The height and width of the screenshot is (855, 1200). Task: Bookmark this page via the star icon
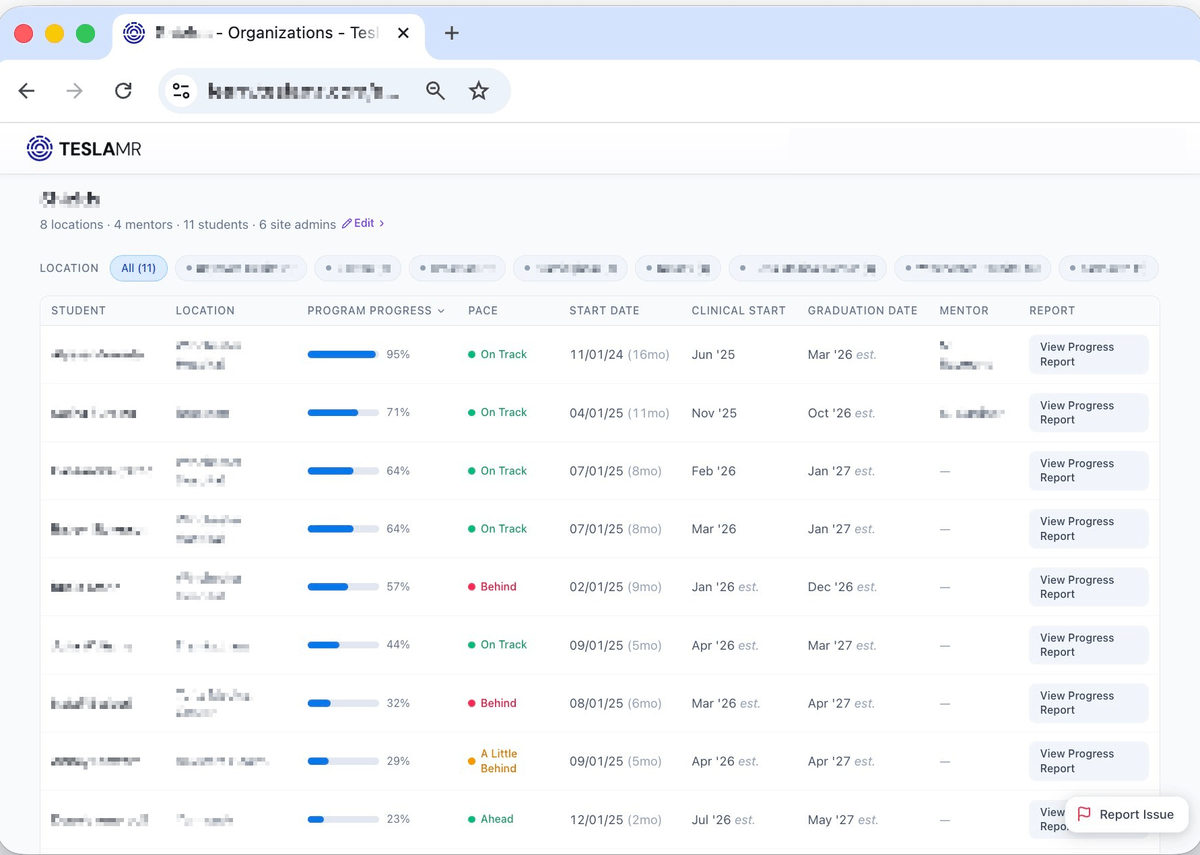point(478,90)
